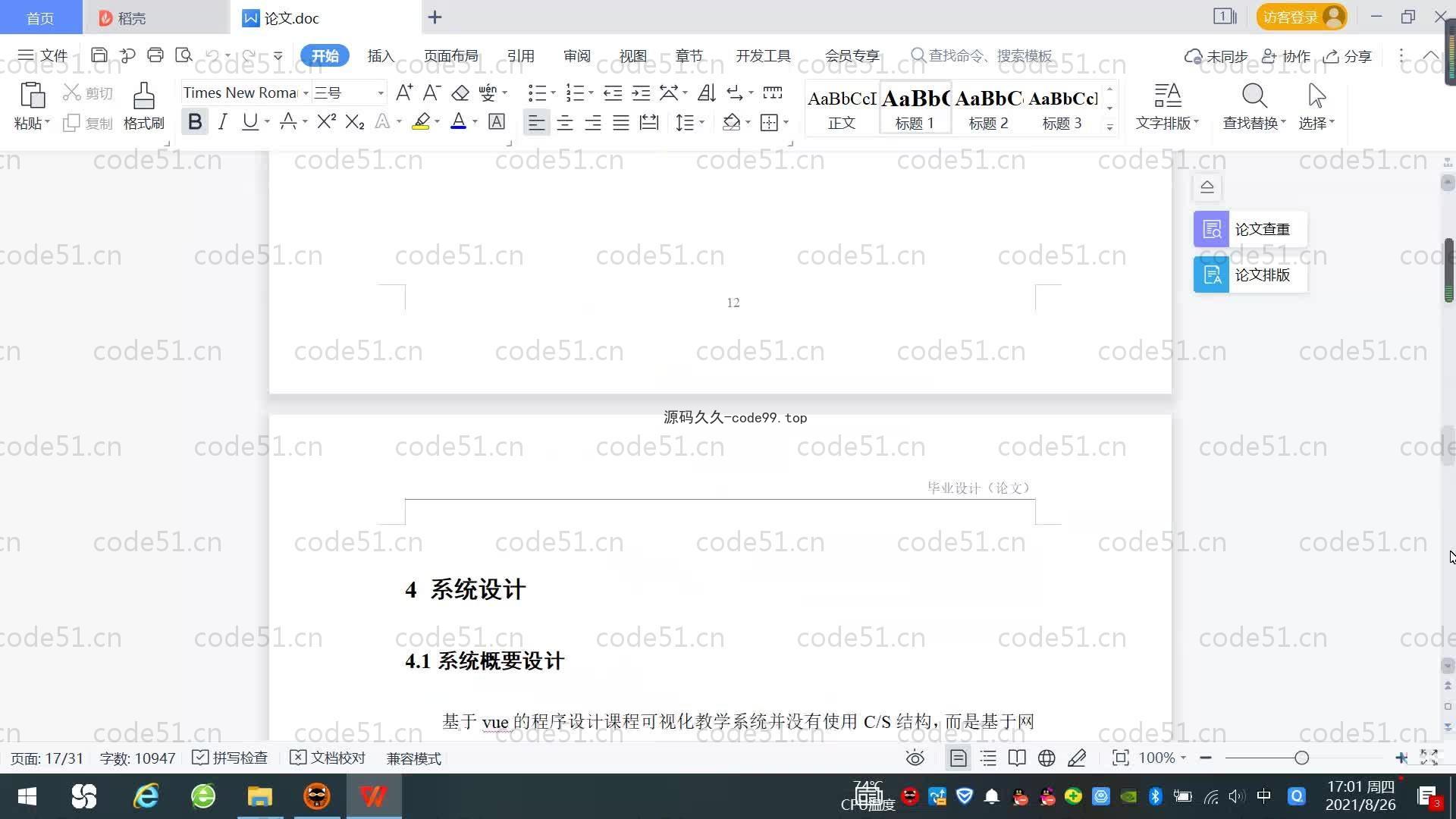The height and width of the screenshot is (819, 1456).
Task: Switch to outline view in status bar
Action: [988, 758]
